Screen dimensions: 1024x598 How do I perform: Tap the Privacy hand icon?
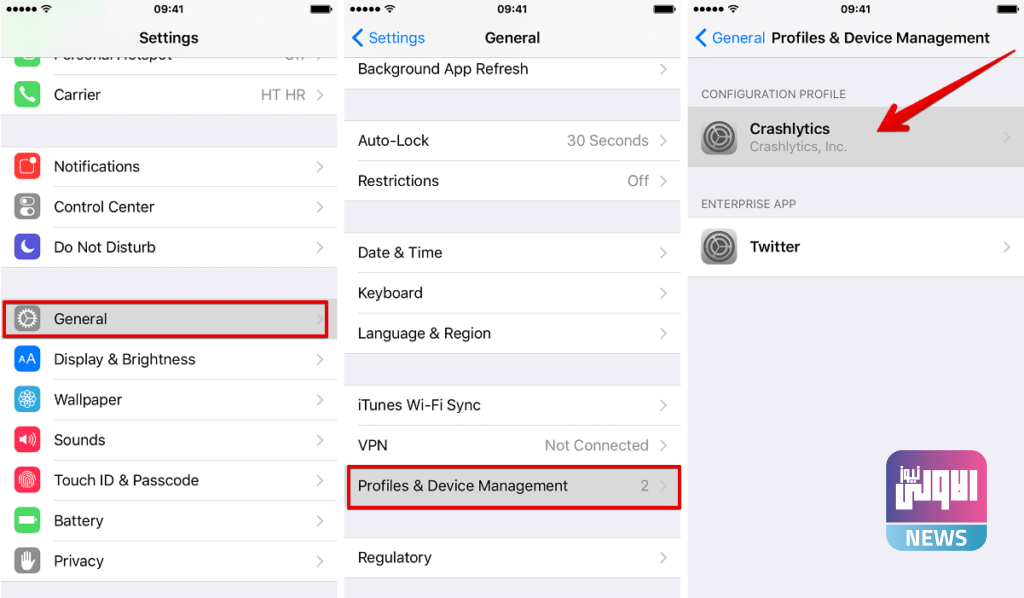coord(27,561)
